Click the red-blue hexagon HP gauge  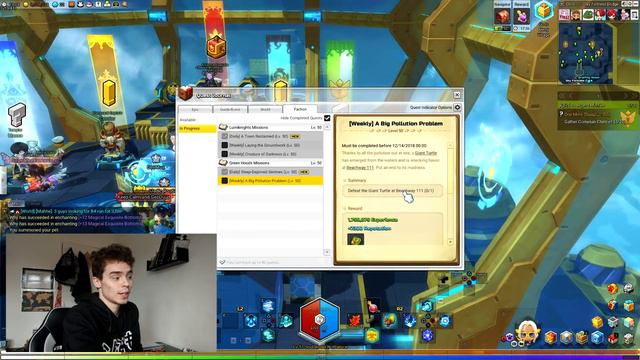[320, 320]
